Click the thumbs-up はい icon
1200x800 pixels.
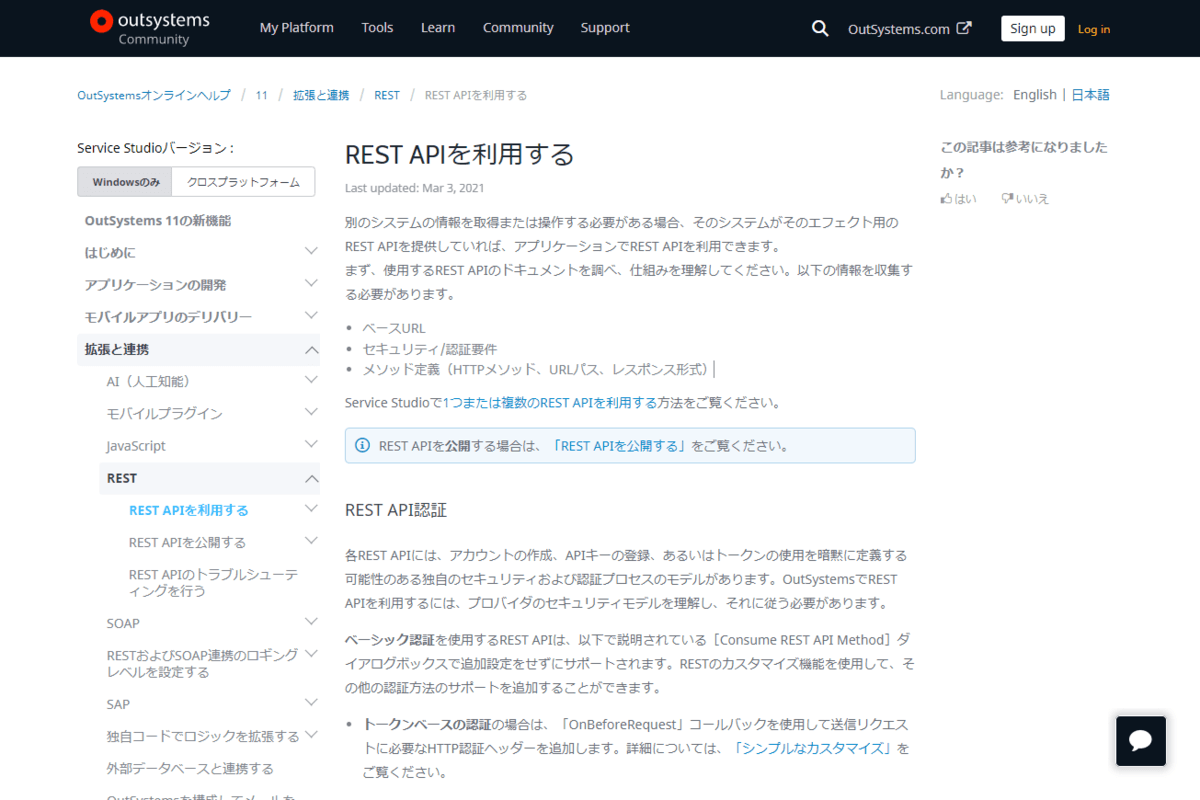pyautogui.click(x=946, y=199)
